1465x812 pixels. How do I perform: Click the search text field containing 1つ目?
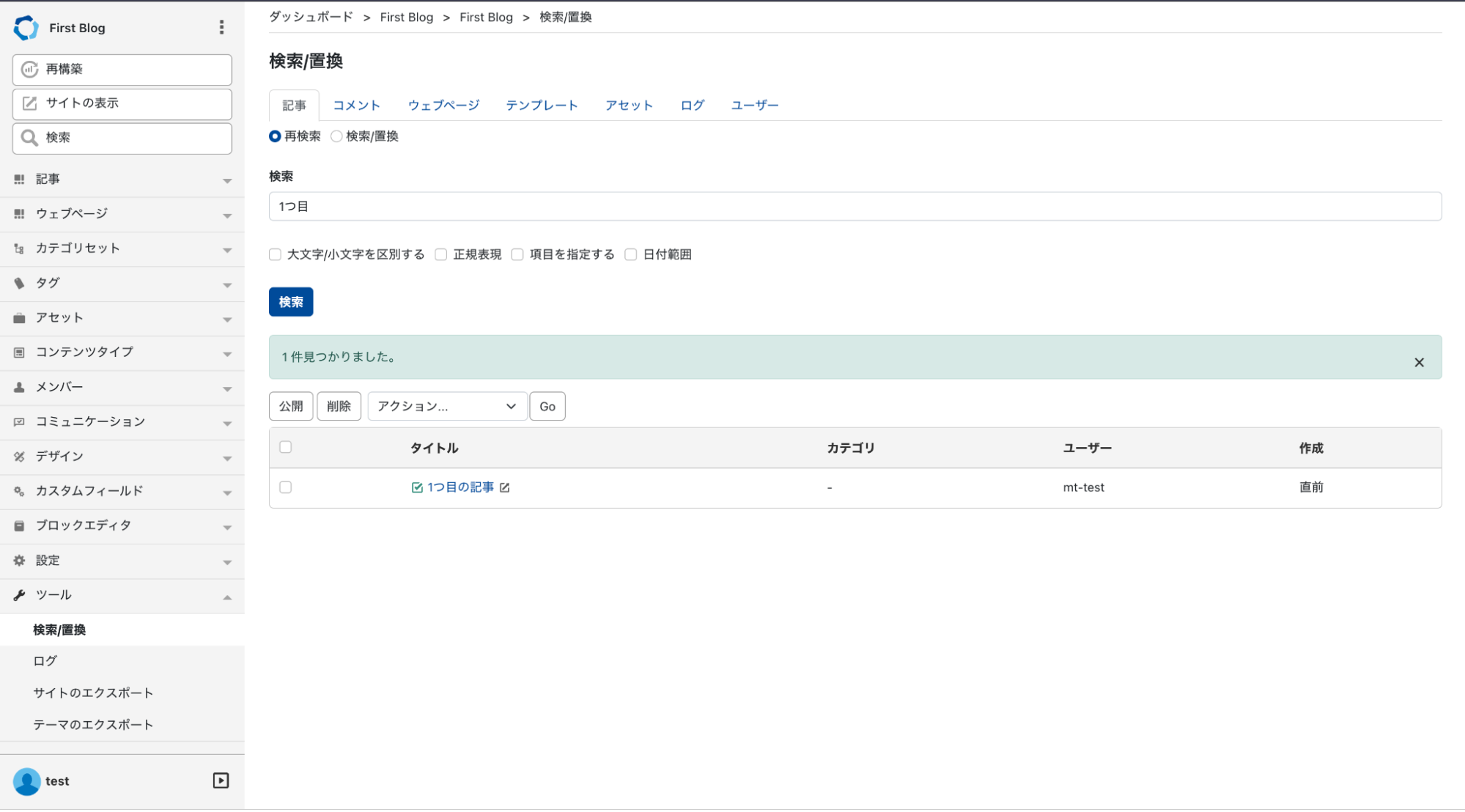[x=855, y=207]
